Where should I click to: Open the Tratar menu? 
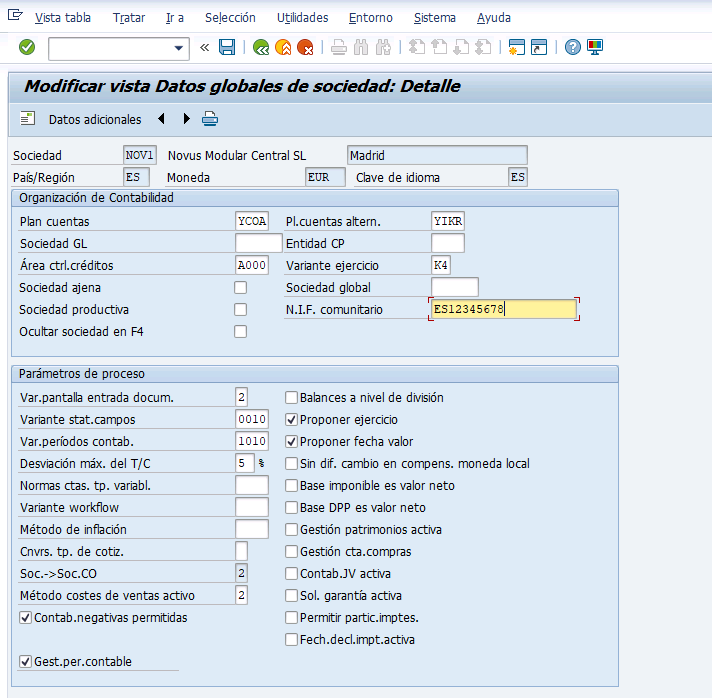pyautogui.click(x=129, y=18)
